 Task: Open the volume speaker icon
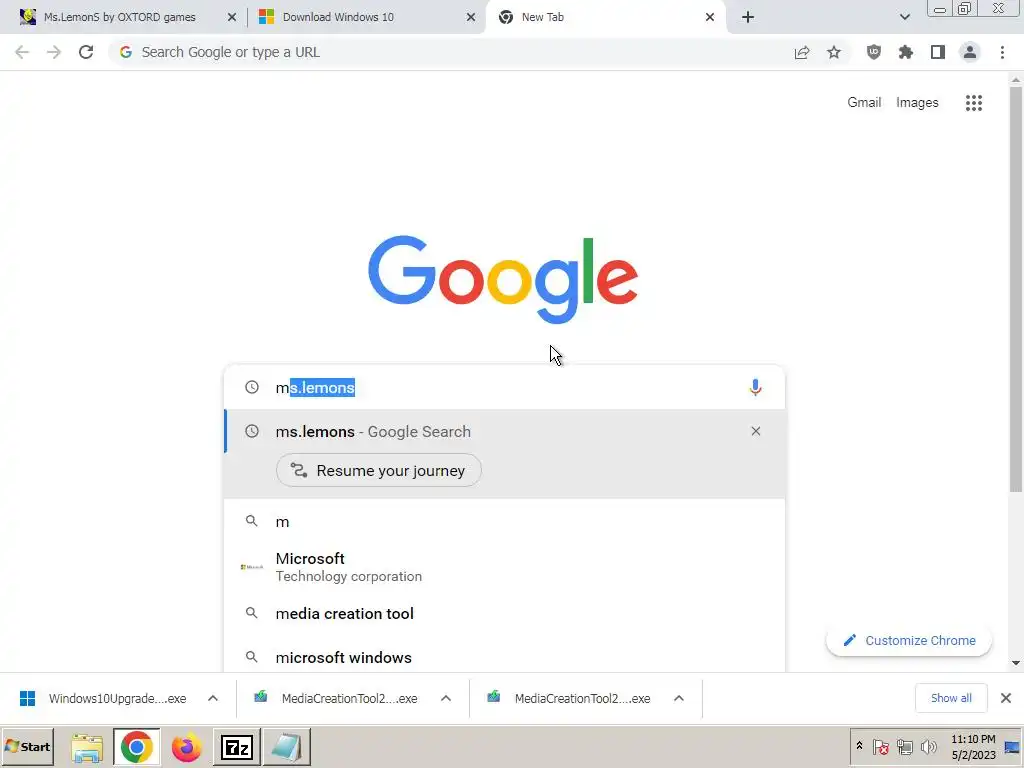pyautogui.click(x=928, y=746)
